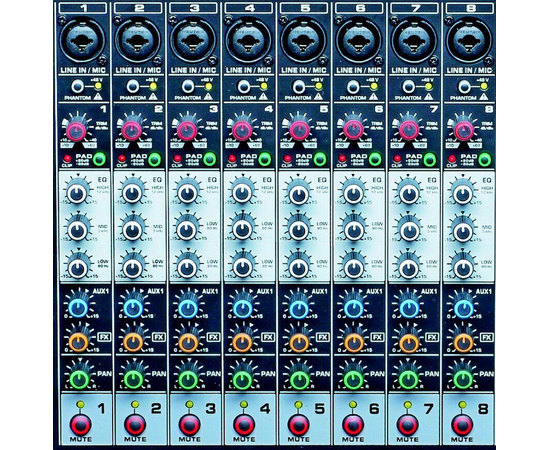Click the bottom EQ LOW knob on channel 1
550x450 pixels.
78,268
